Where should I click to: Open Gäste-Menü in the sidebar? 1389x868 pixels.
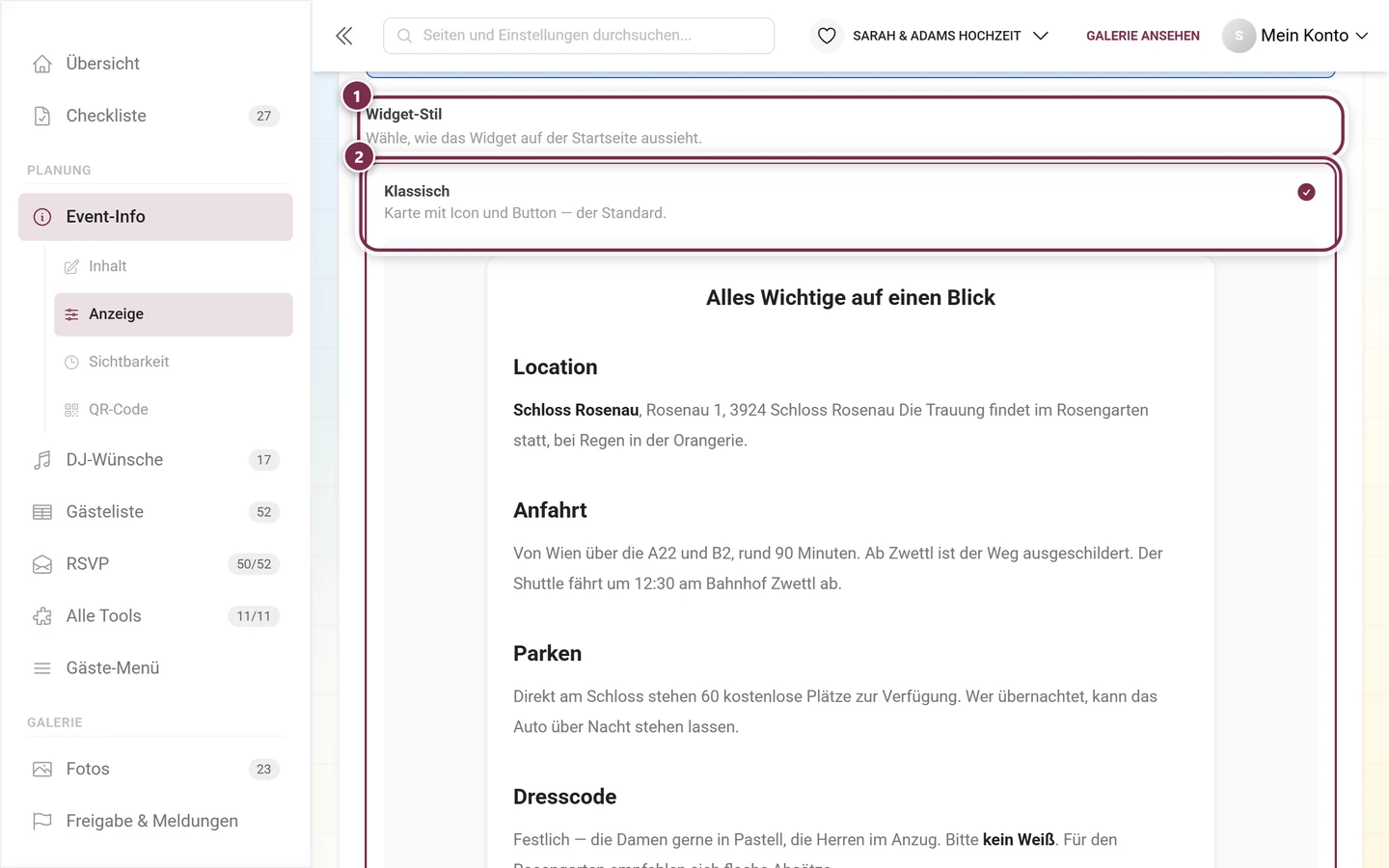tap(155, 668)
